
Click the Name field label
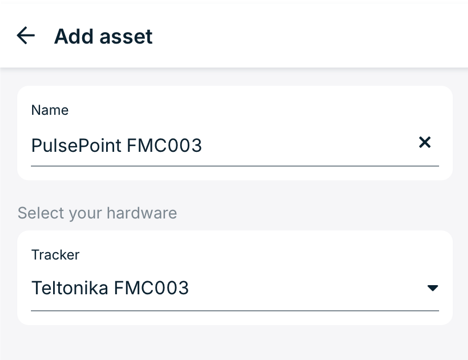[50, 110]
